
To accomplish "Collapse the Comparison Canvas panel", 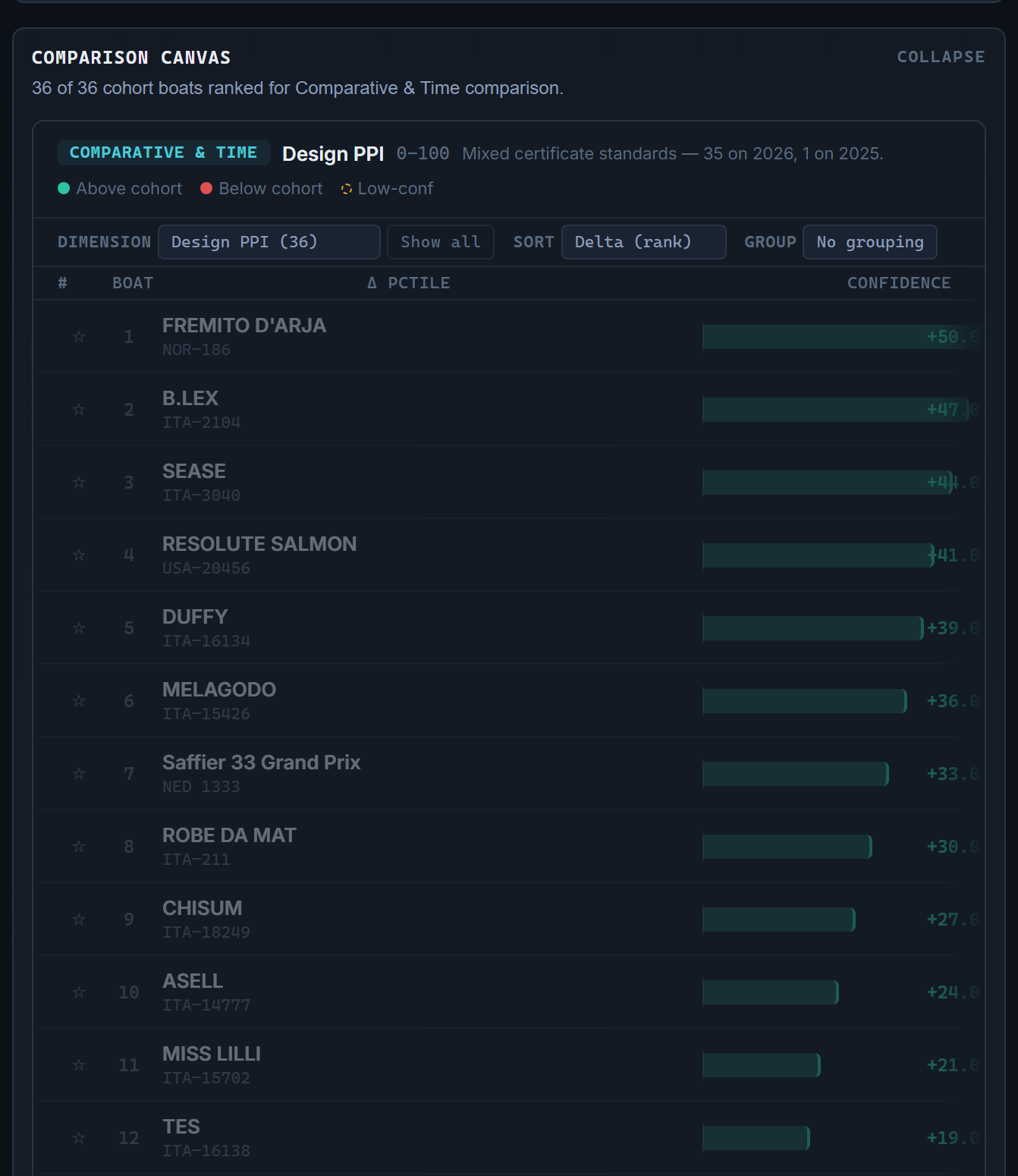I will [x=941, y=57].
